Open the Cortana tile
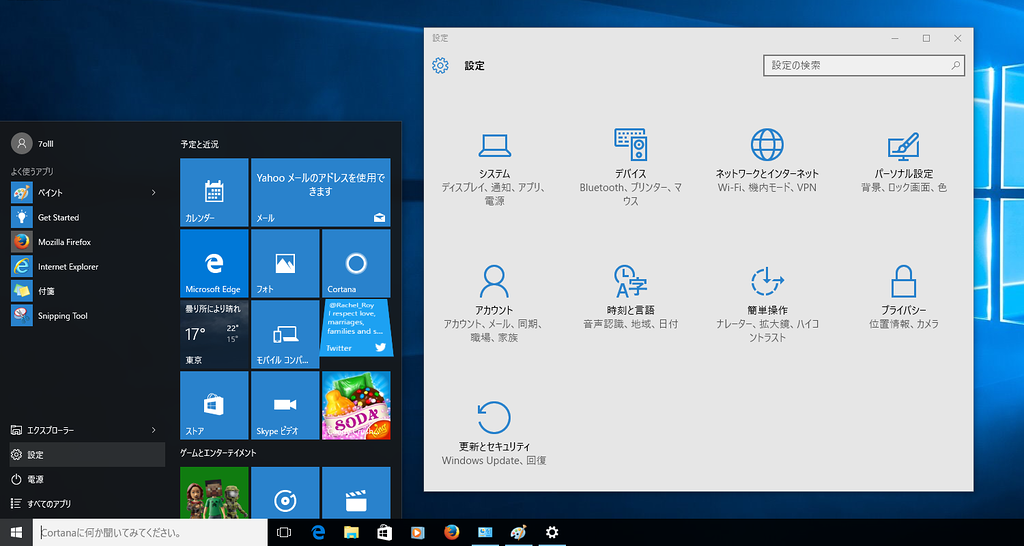 356,263
